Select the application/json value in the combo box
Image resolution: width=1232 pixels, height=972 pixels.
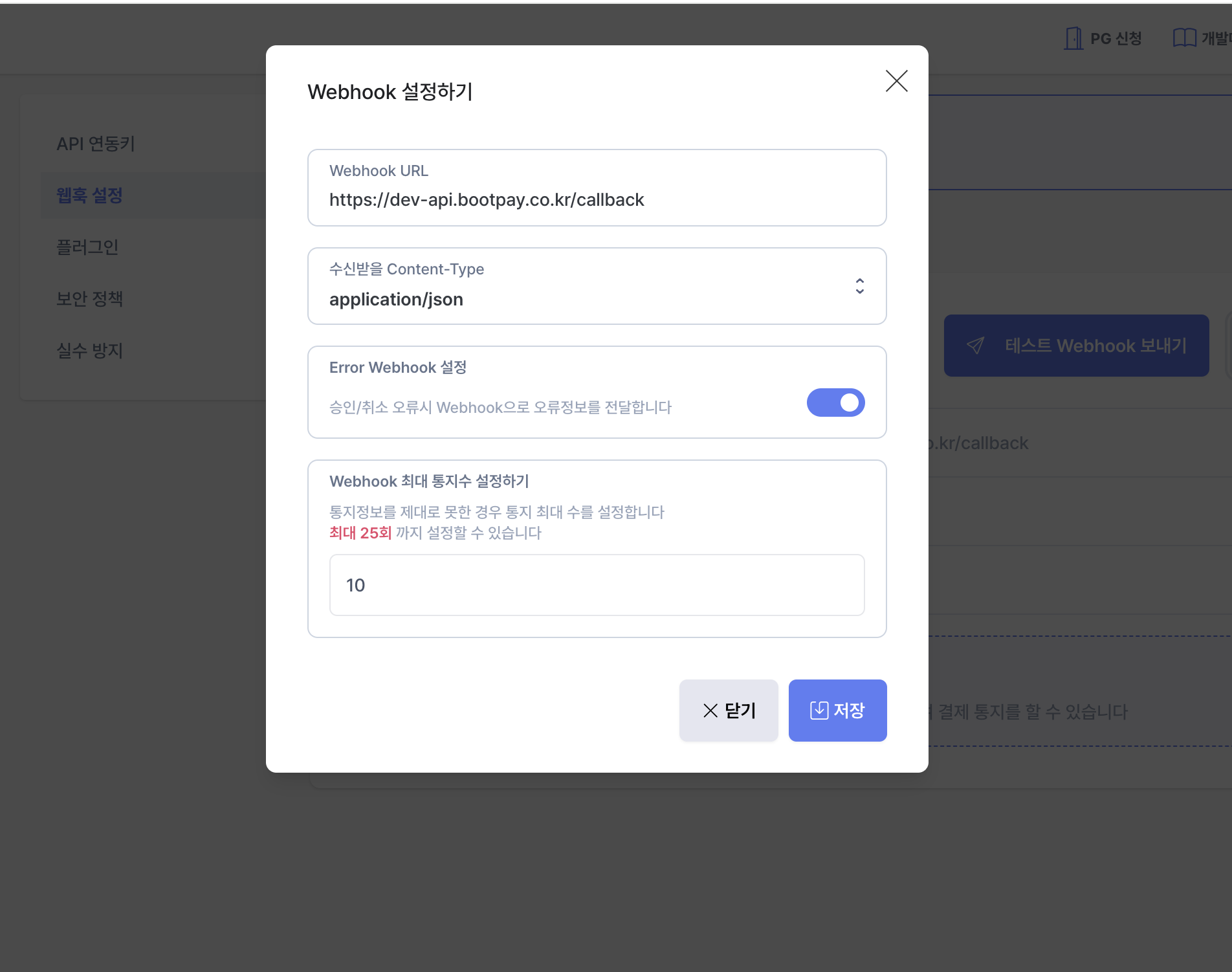click(396, 300)
